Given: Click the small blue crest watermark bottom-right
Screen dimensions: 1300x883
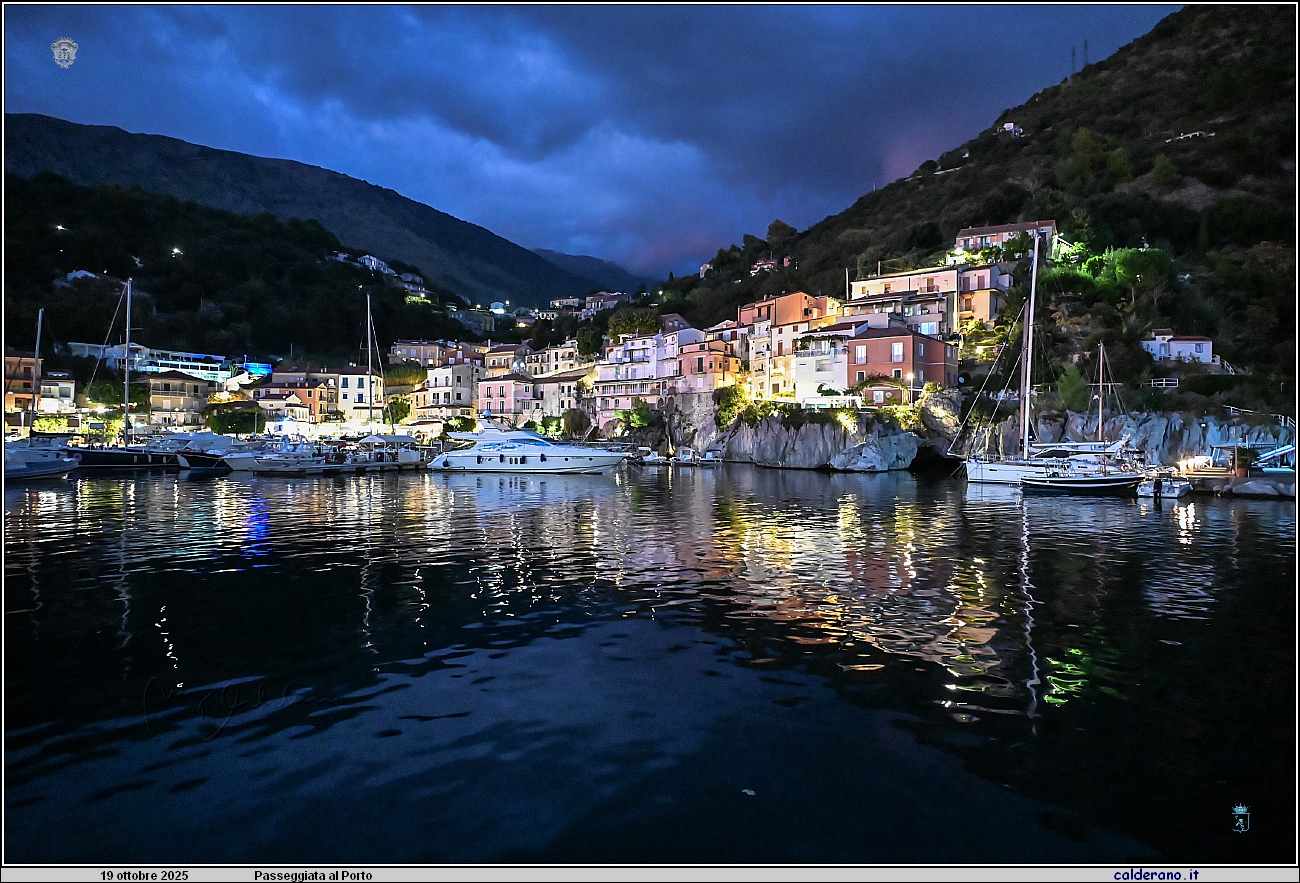Looking at the screenshot, I should click(x=1240, y=818).
